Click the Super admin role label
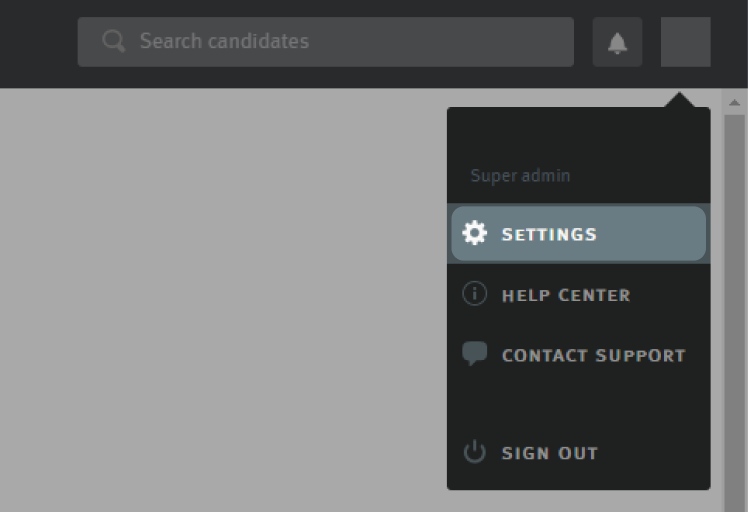 pyautogui.click(x=520, y=176)
